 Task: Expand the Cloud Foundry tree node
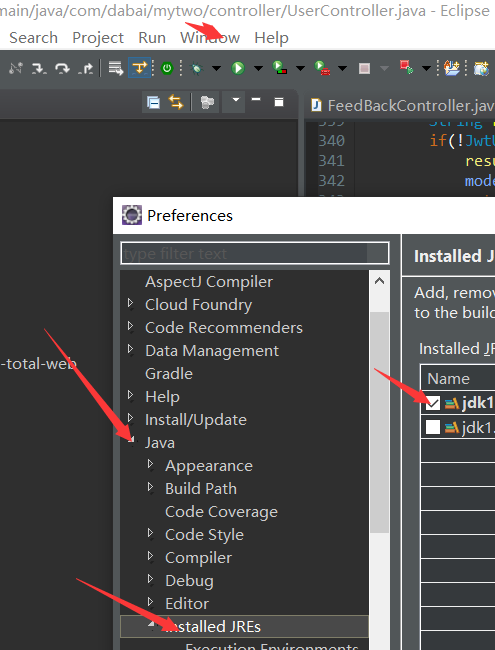point(131,303)
